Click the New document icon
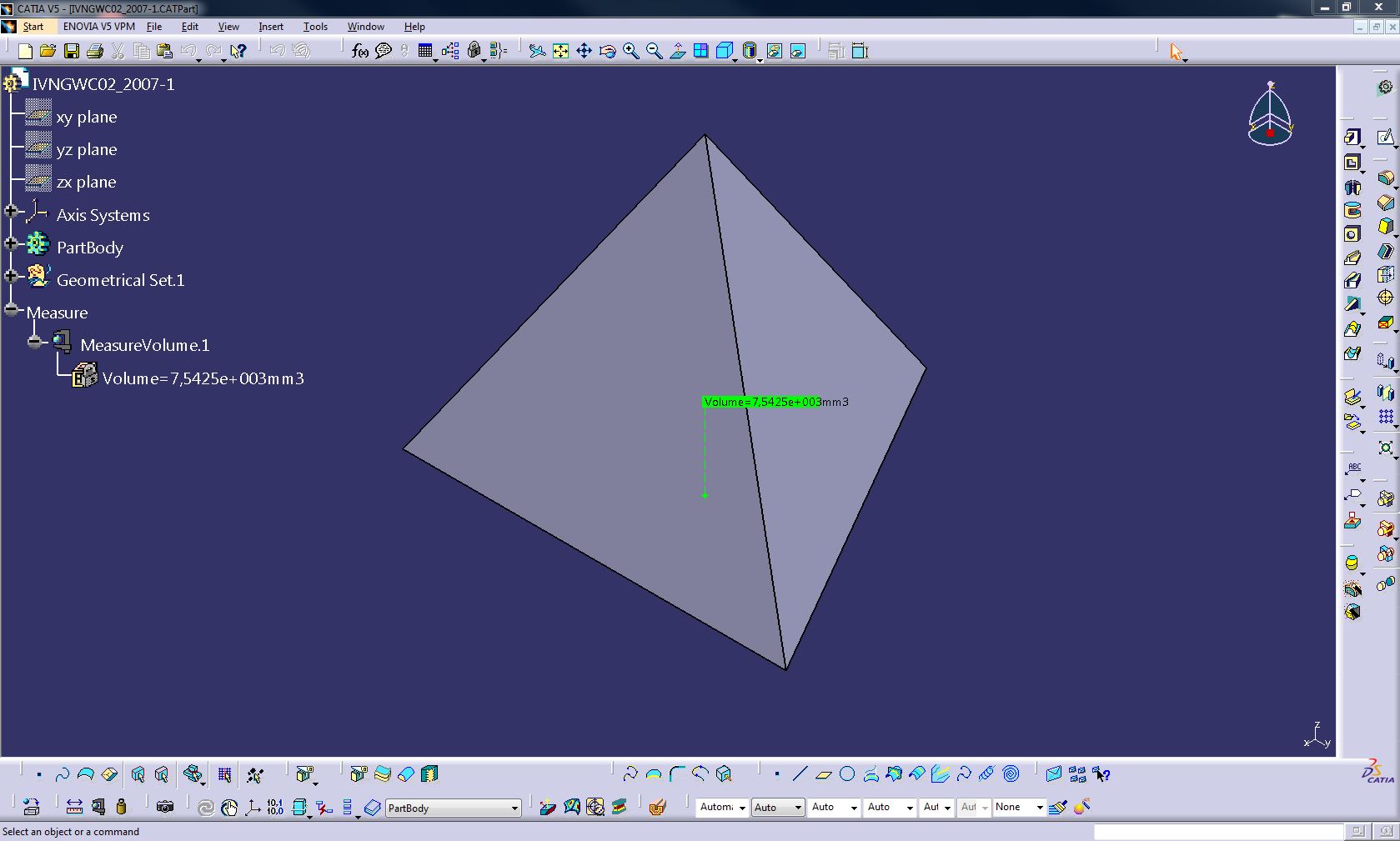This screenshot has height=841, width=1400. coord(25,52)
